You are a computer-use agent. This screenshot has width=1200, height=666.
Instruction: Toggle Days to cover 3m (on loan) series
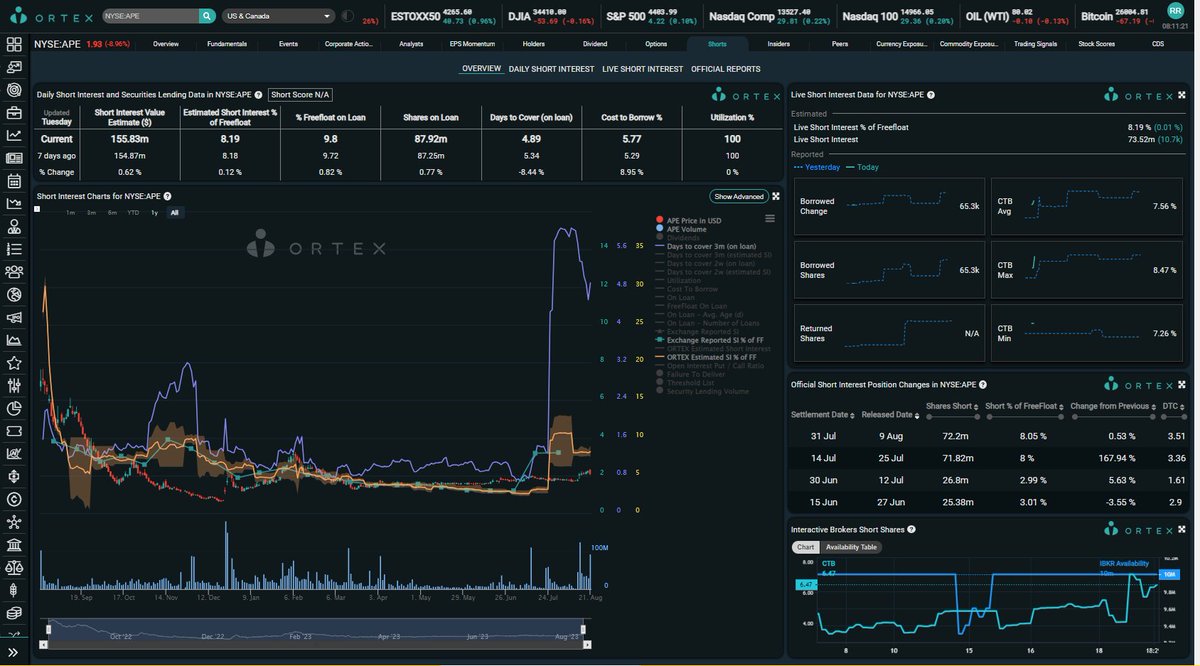tap(706, 246)
